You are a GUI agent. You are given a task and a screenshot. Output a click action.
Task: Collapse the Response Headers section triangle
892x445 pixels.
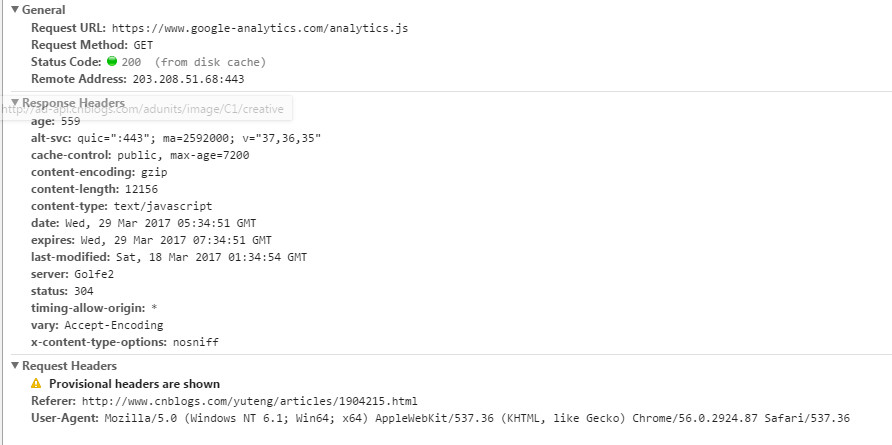point(15,102)
